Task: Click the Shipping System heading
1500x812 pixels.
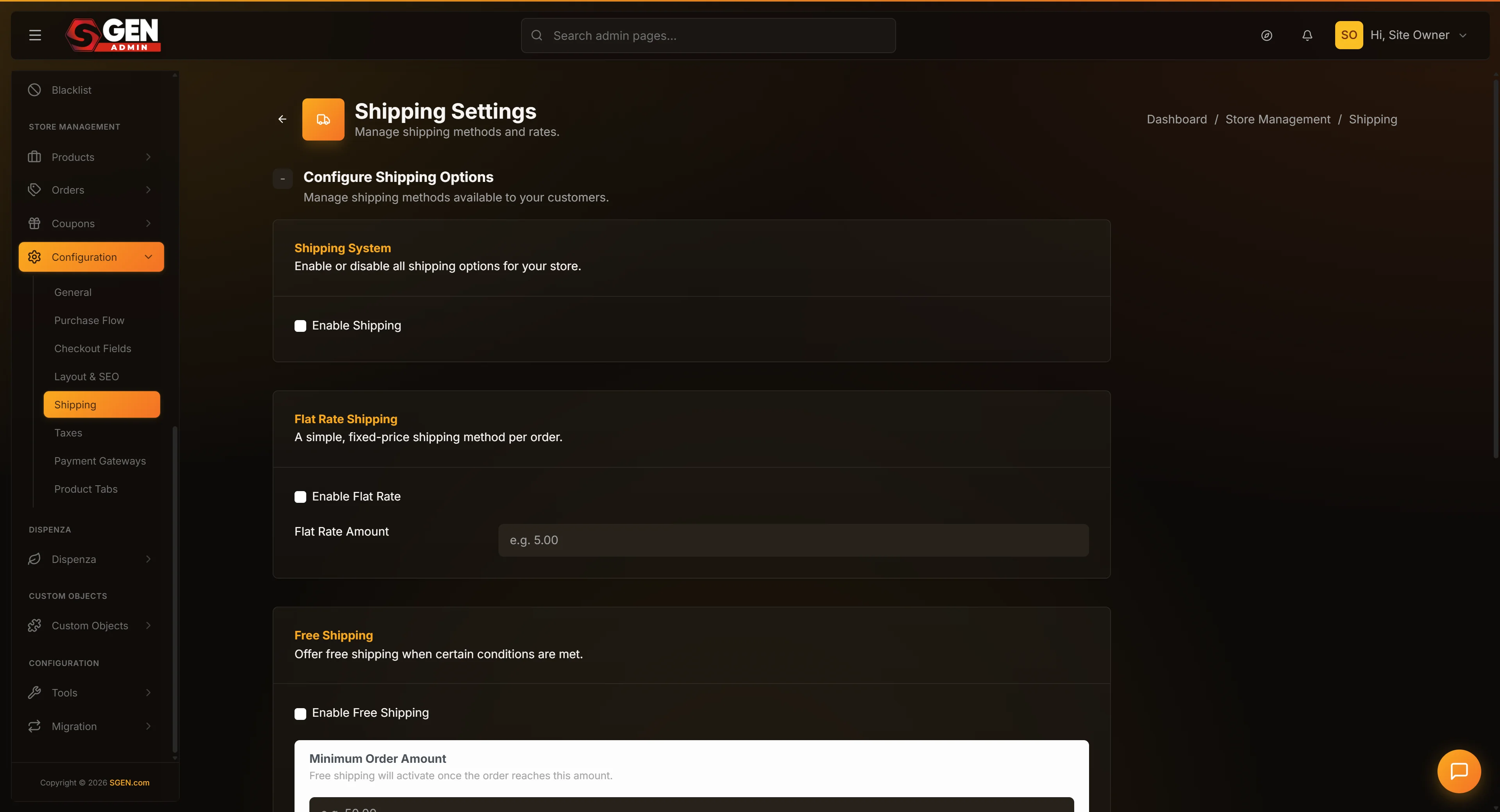Action: 343,248
